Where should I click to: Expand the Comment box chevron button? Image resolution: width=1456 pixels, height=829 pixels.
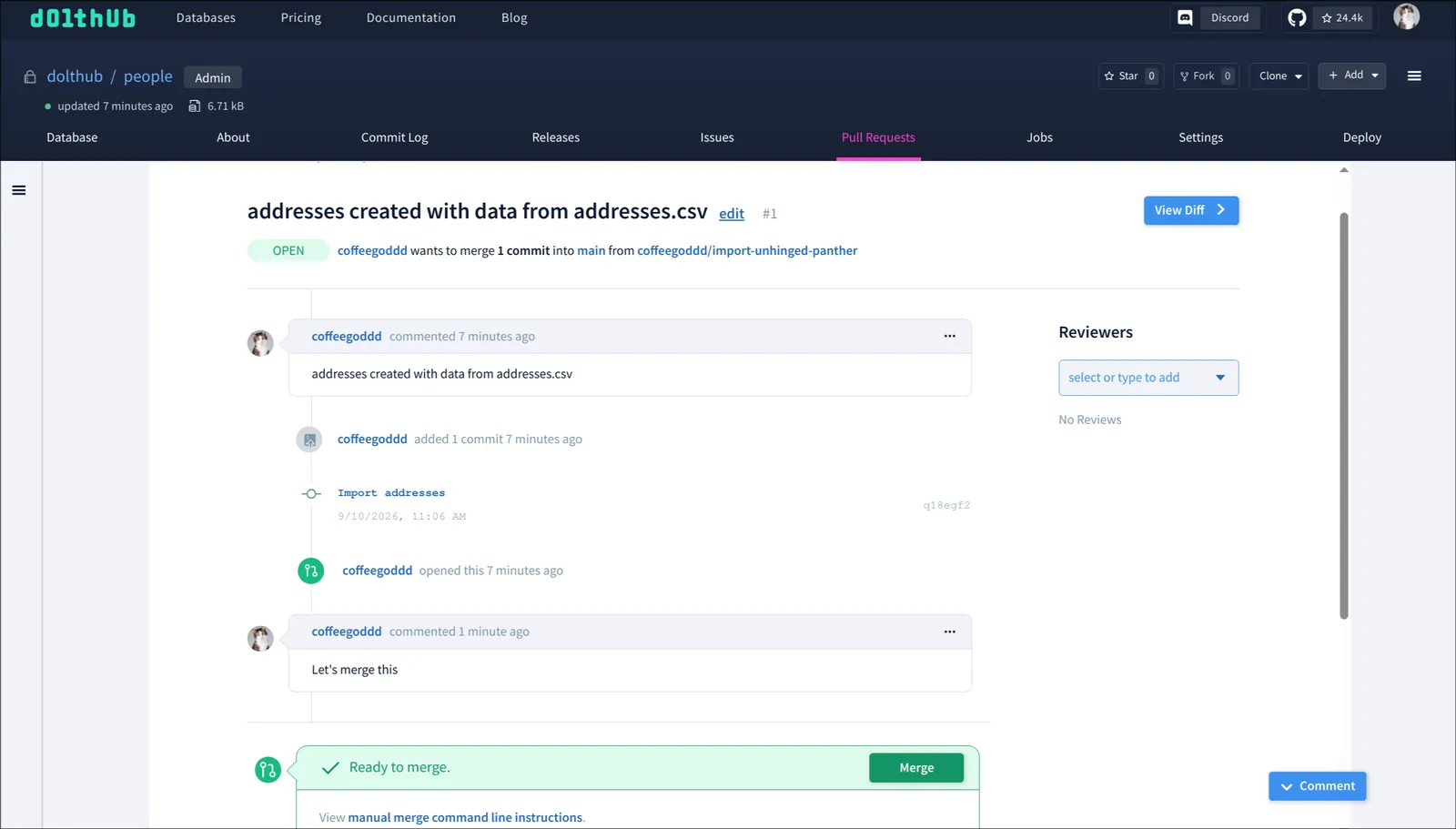(x=1317, y=786)
